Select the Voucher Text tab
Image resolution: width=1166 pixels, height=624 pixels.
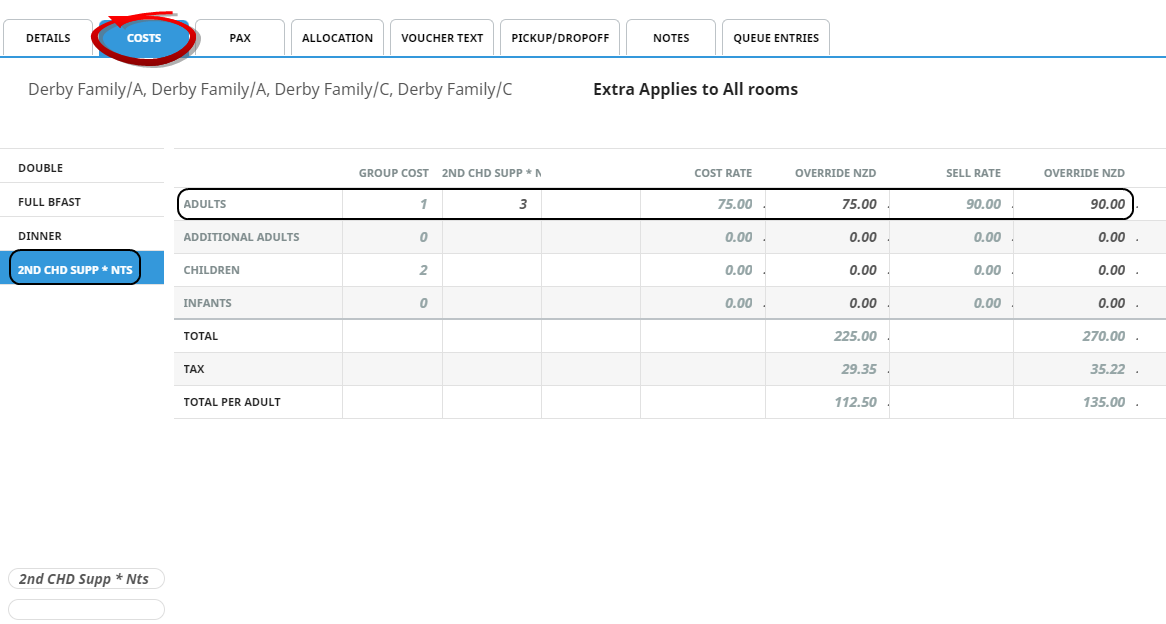(x=442, y=38)
